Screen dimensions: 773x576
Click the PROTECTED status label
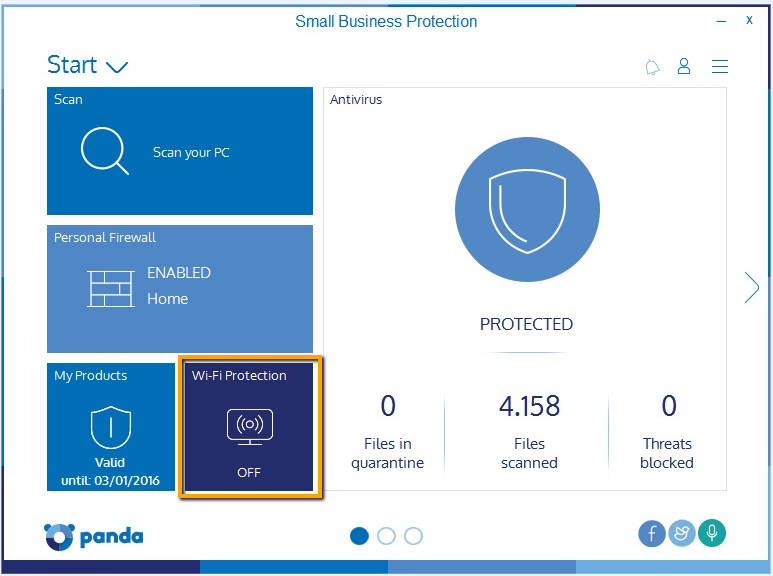coord(527,324)
